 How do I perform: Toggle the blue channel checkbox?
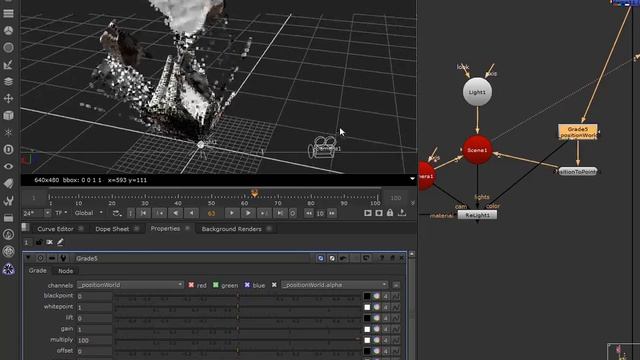pyautogui.click(x=247, y=285)
